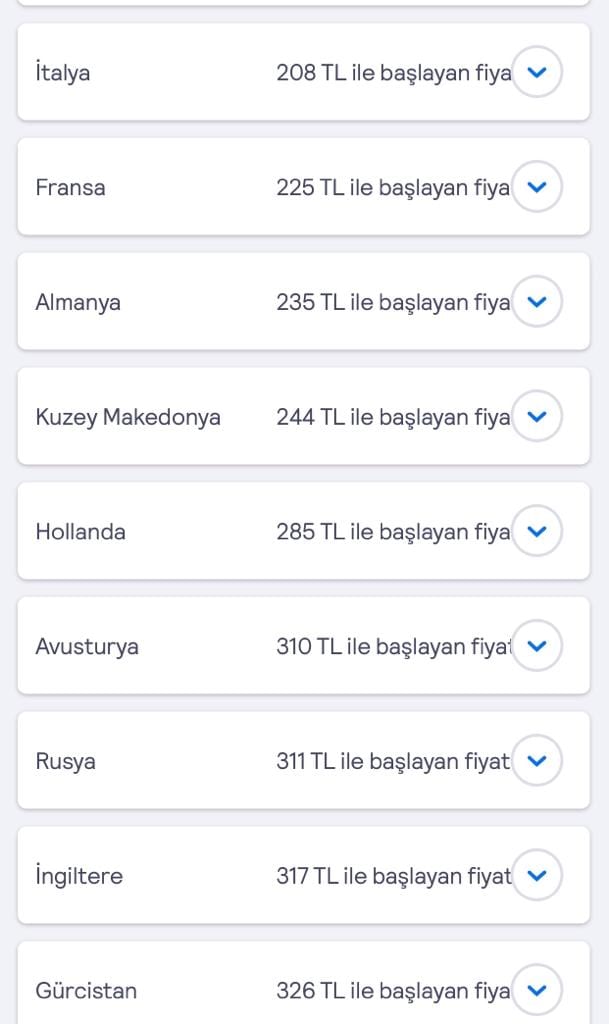Tap the Hollanda 285 TL price text
609x1024 pixels.
pyautogui.click(x=393, y=532)
